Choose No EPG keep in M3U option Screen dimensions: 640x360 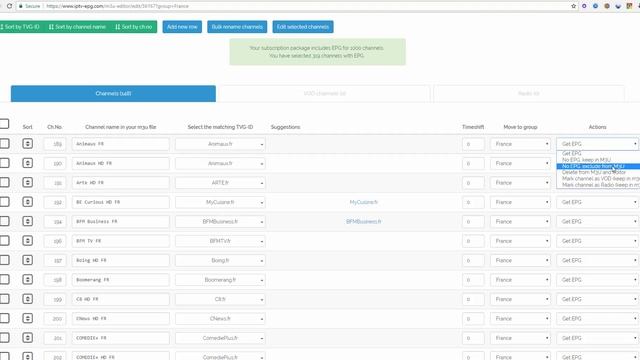(x=598, y=160)
